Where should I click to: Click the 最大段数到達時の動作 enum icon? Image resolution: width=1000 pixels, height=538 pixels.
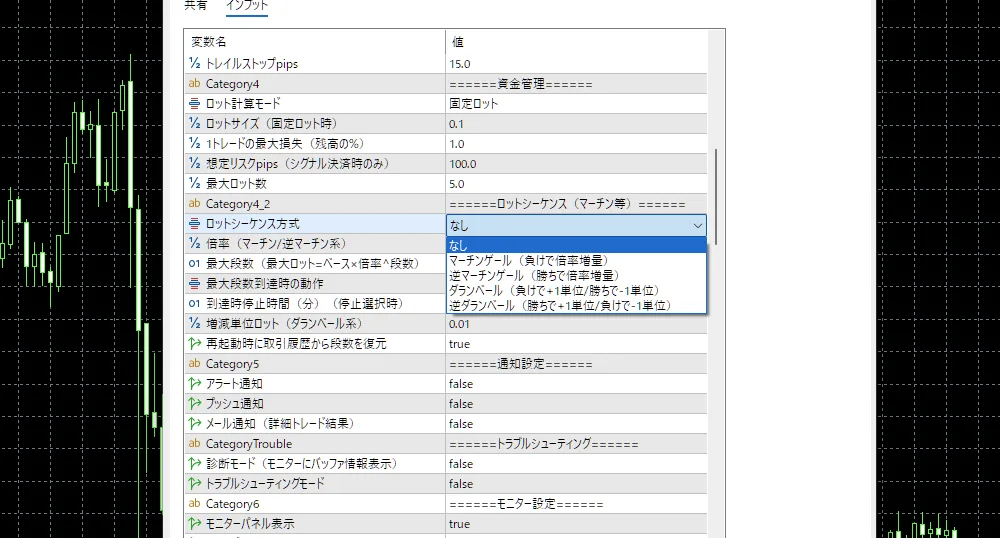(195, 284)
